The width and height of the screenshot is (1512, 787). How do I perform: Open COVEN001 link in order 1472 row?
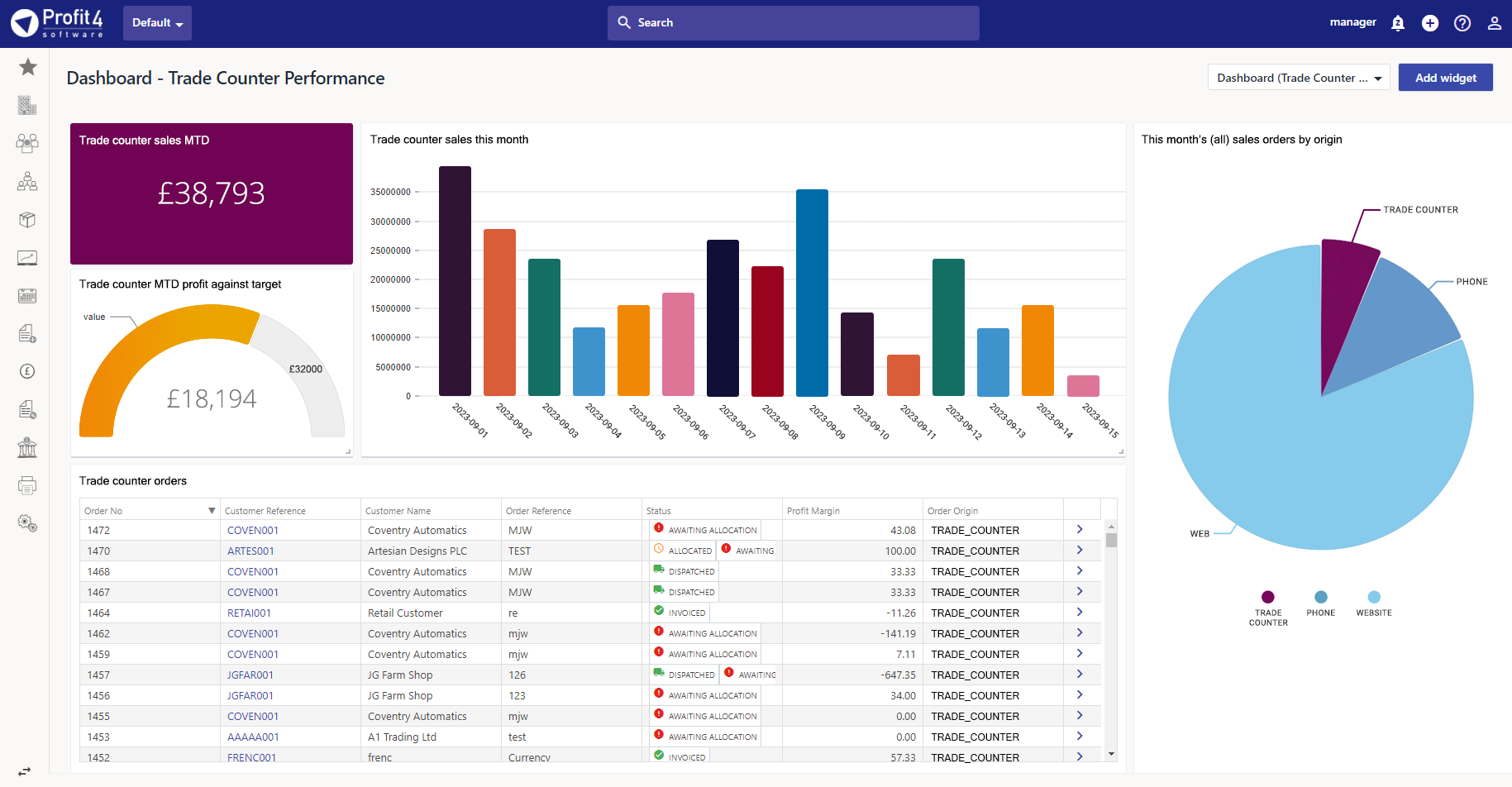(x=253, y=530)
